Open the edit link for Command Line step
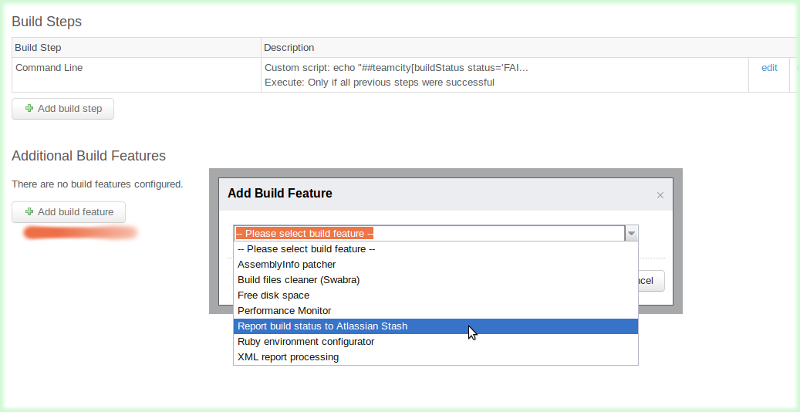Screen dimensions: 800x412 tap(769, 68)
